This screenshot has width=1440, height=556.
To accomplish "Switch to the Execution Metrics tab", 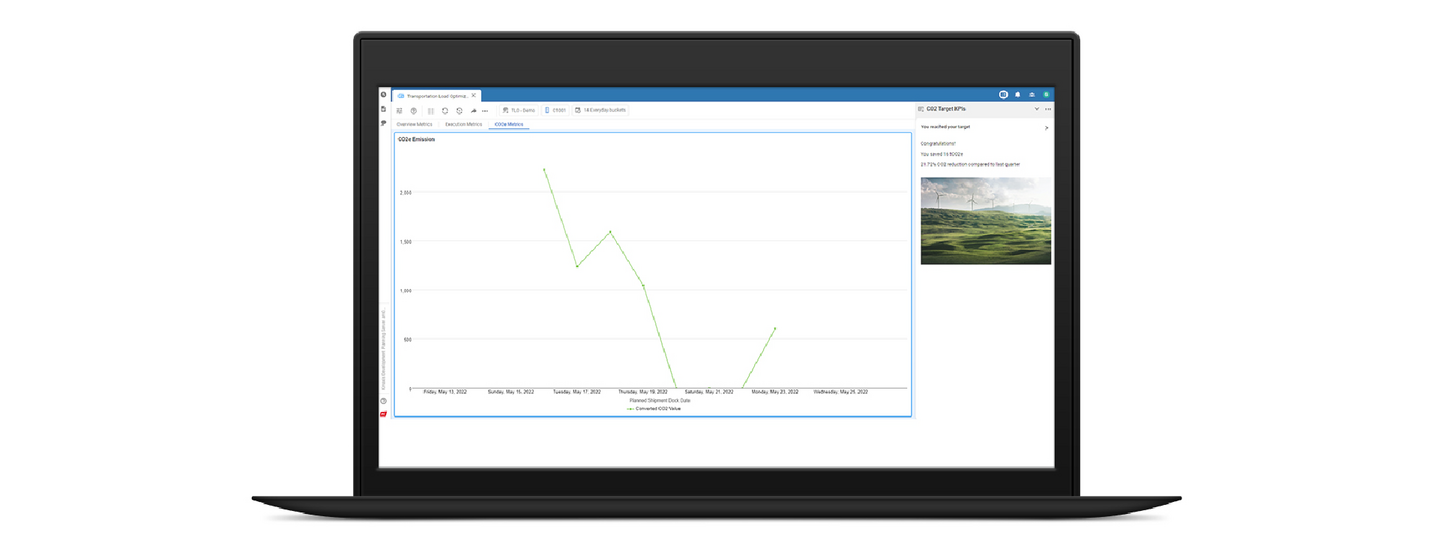I will 463,125.
